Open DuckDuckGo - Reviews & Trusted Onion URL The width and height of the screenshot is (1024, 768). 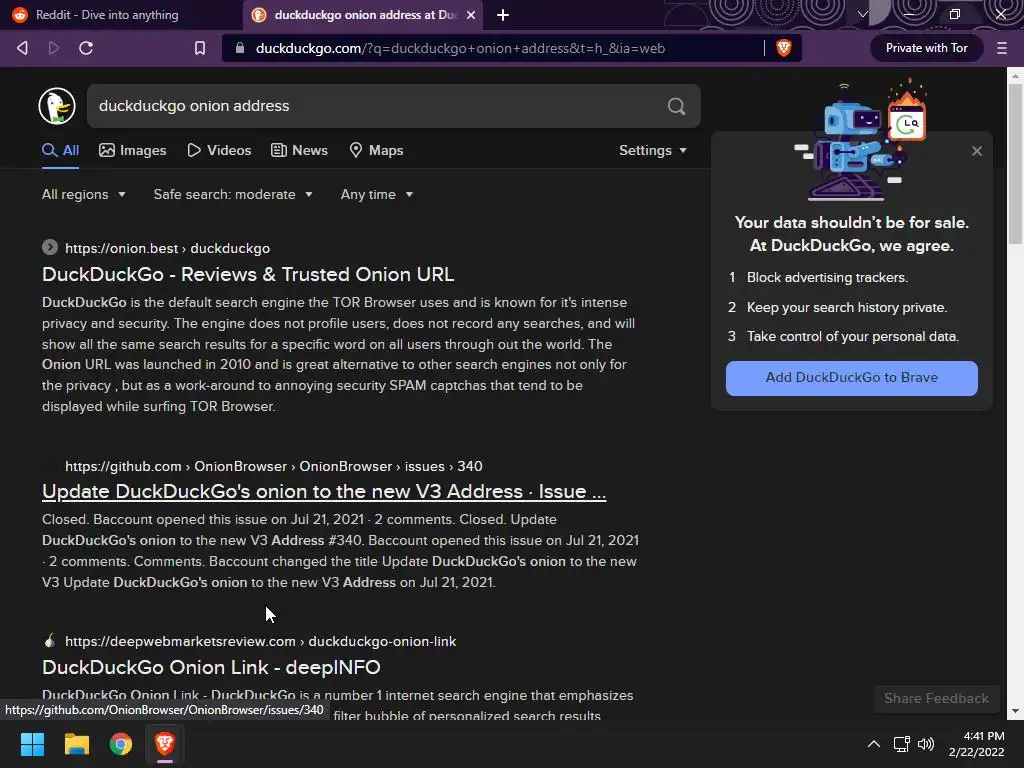click(x=248, y=274)
